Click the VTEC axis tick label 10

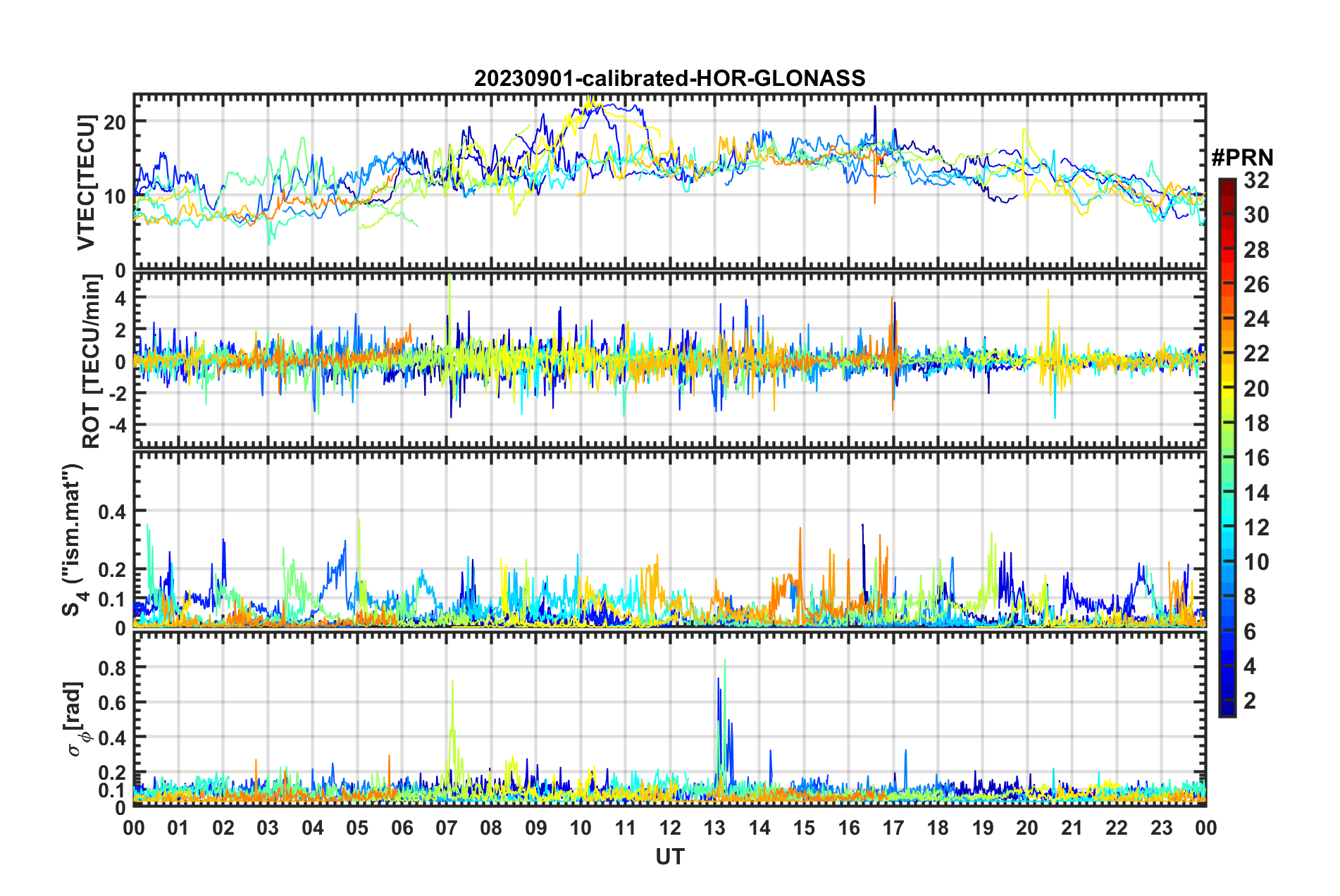(x=115, y=196)
